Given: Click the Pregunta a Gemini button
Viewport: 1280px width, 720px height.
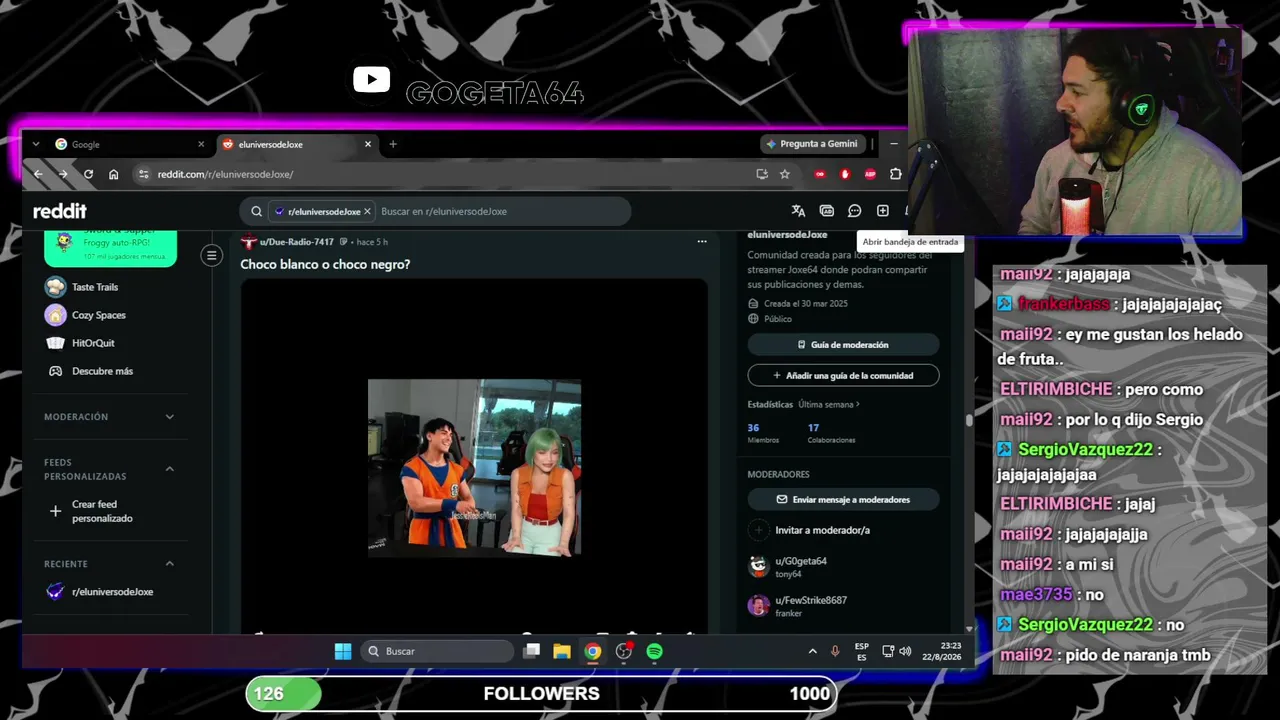Looking at the screenshot, I should 812,144.
